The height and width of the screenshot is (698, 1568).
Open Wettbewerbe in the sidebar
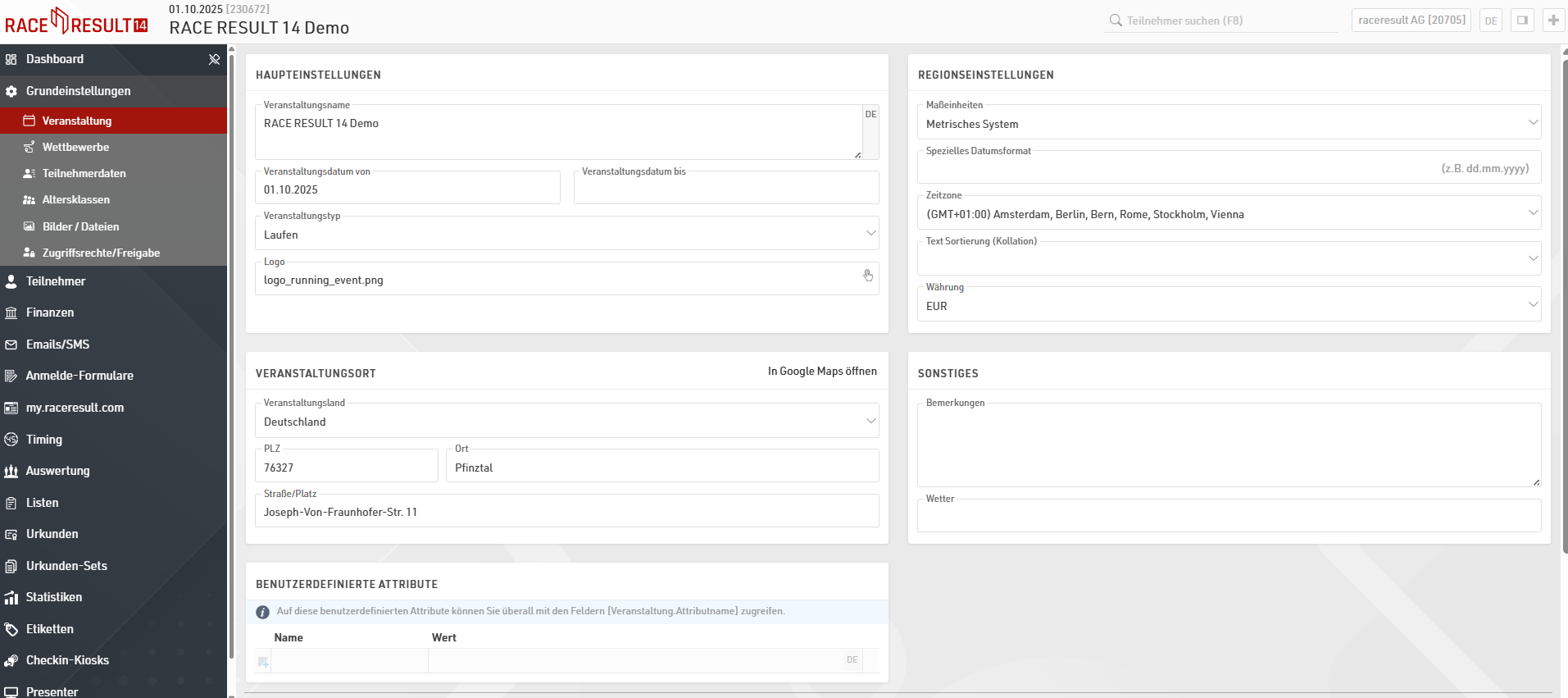(75, 147)
